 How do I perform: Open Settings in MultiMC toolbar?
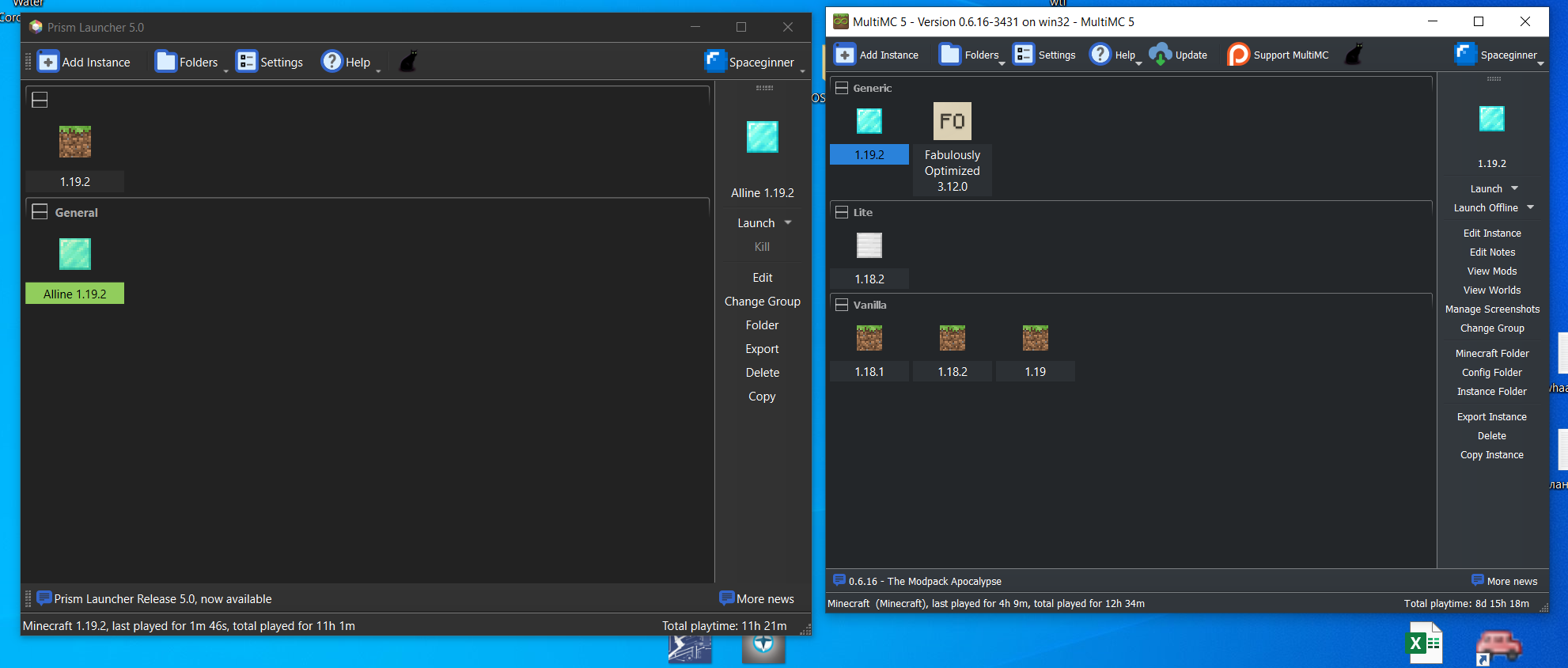[x=1045, y=55]
